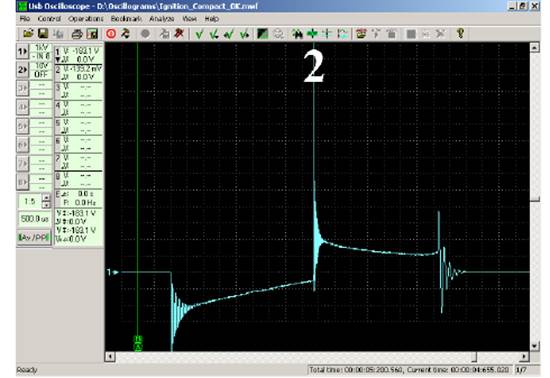Click the save oscillogram floppy icon
This screenshot has width=550, height=378.
tap(43, 34)
